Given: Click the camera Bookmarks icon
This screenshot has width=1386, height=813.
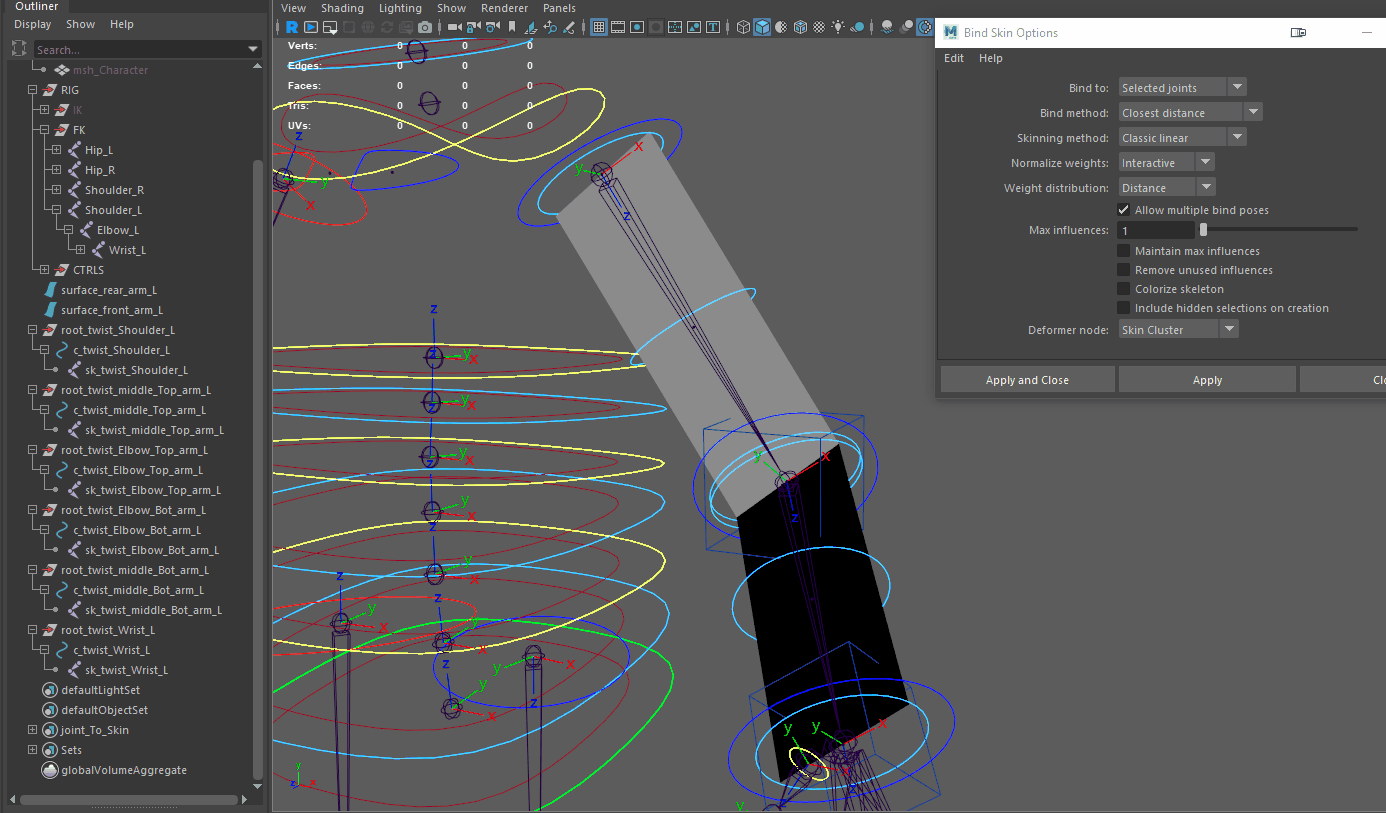Looking at the screenshot, I should tap(512, 27).
